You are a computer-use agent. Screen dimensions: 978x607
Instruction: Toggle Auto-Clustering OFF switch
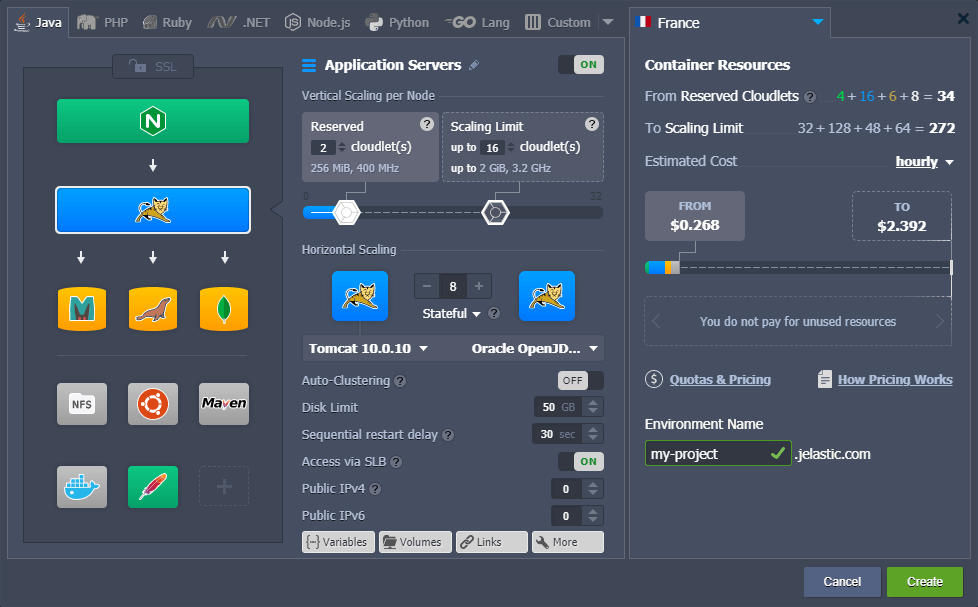[581, 381]
